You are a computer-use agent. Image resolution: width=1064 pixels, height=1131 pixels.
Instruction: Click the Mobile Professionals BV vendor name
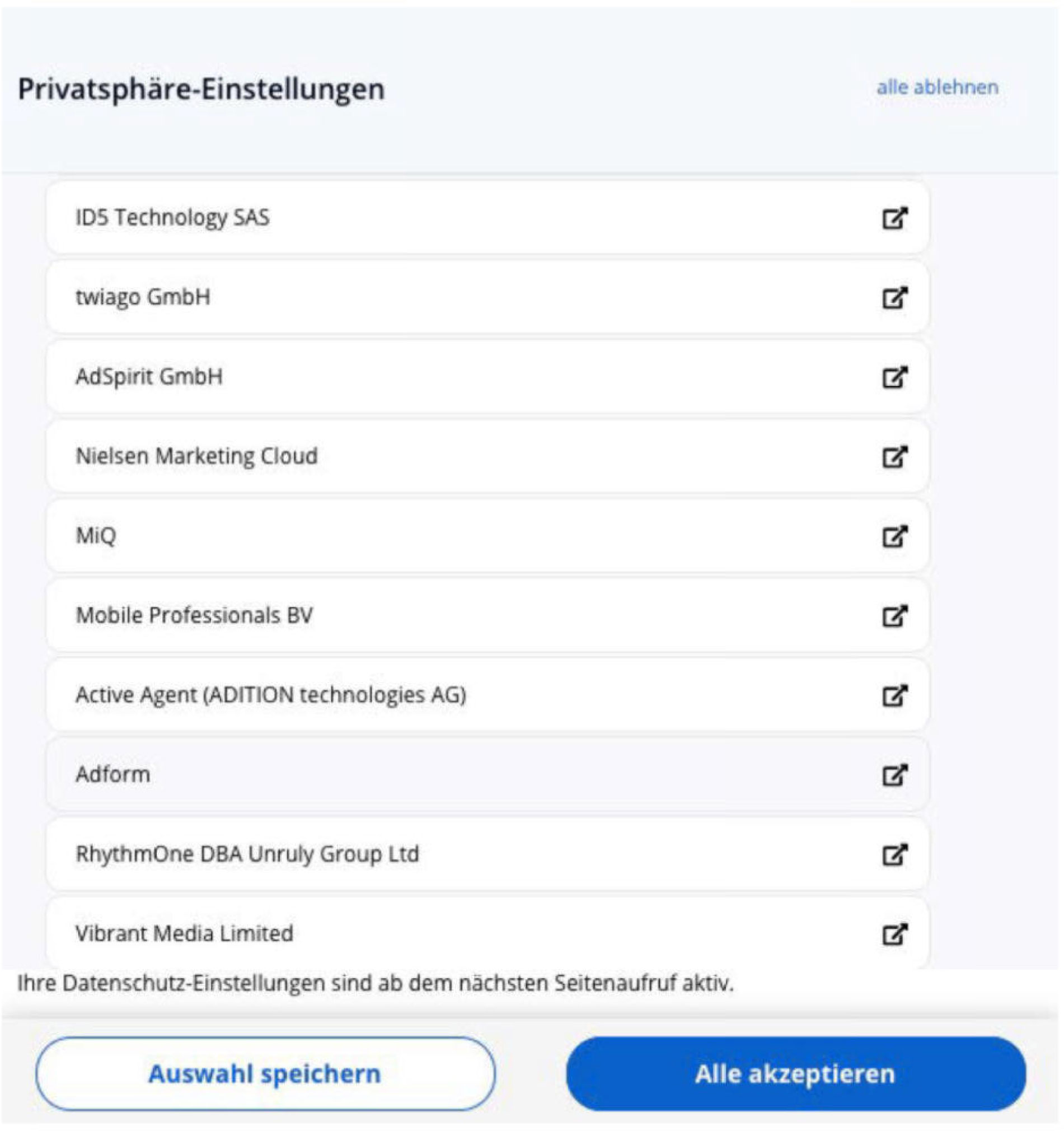coord(194,615)
